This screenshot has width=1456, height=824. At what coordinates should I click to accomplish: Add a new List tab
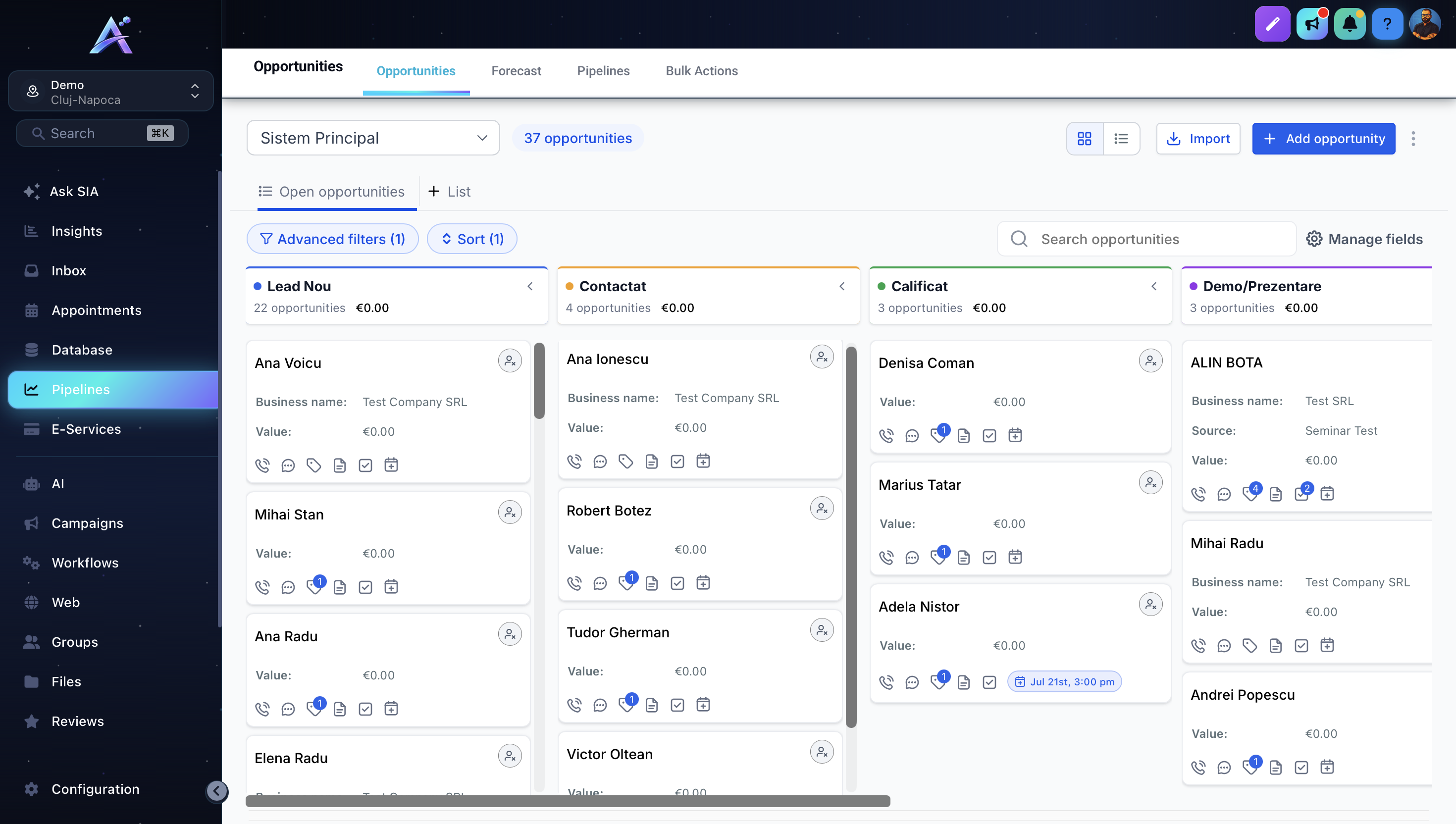click(449, 192)
